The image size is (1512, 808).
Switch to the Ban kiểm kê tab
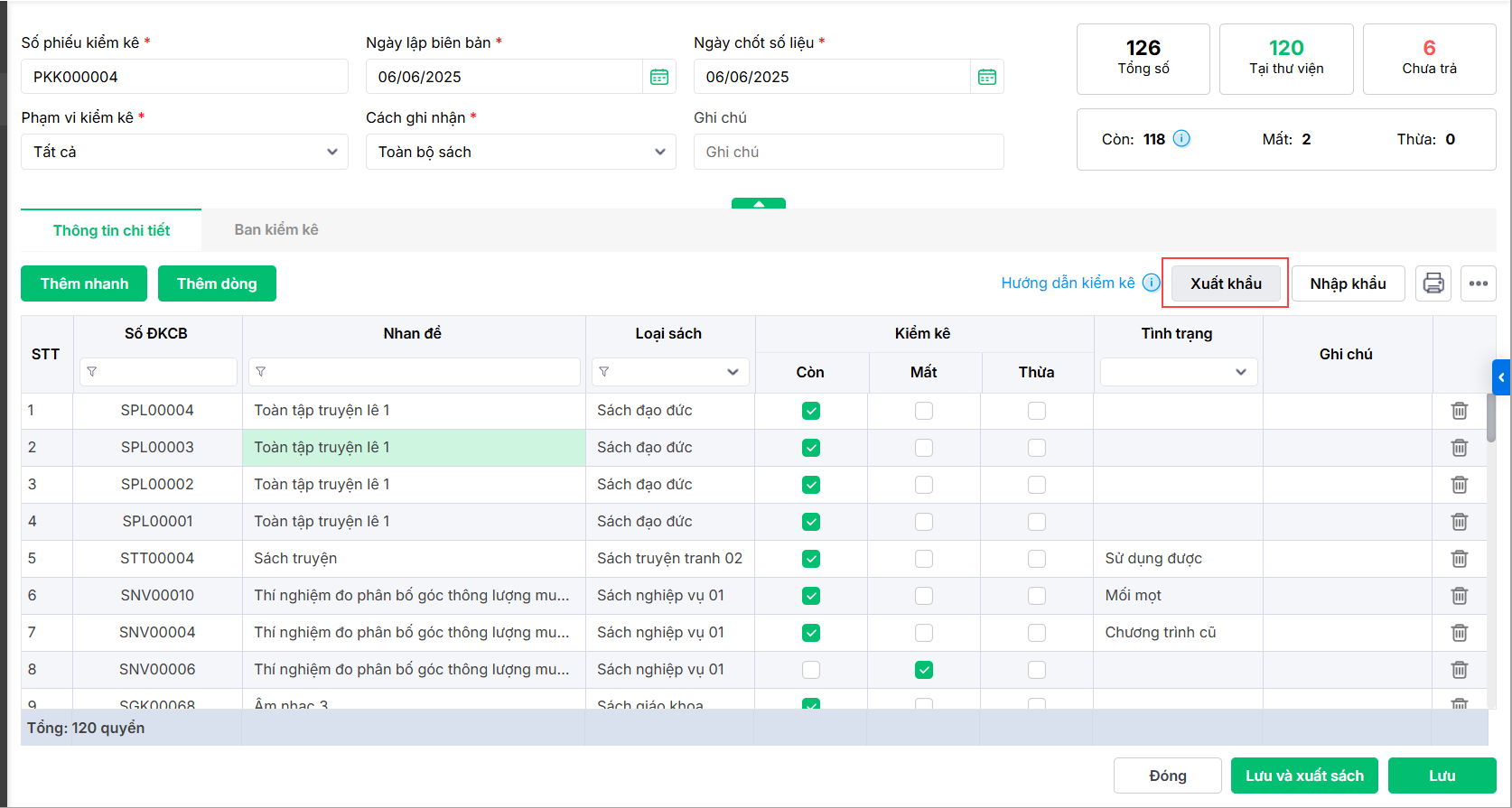point(276,230)
